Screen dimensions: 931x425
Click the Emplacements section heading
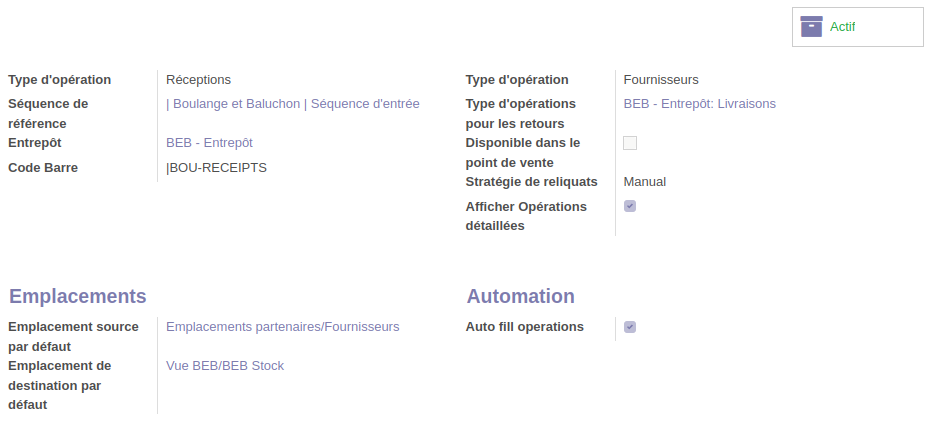(78, 296)
